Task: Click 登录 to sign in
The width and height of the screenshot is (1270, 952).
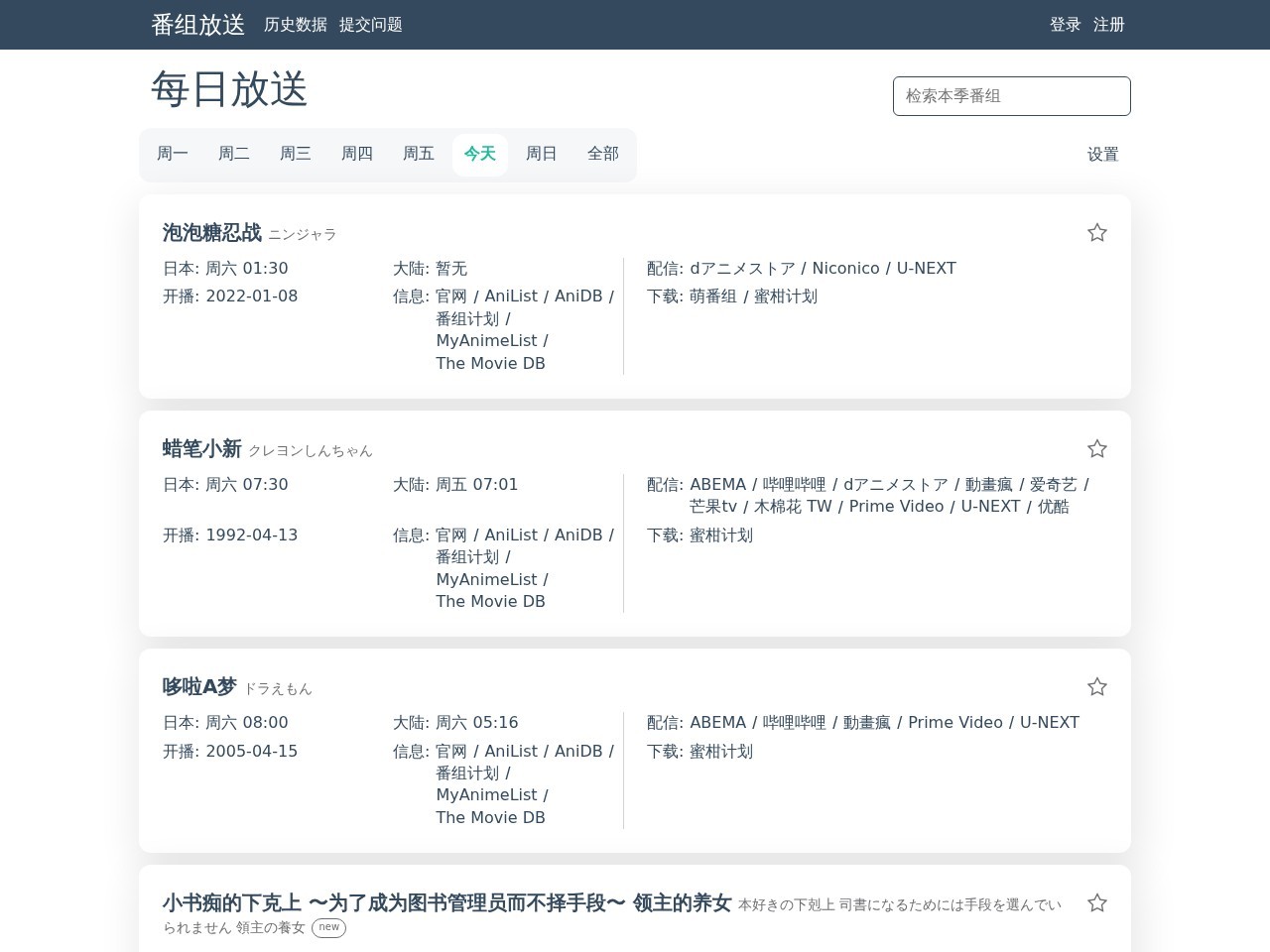Action: tap(1065, 25)
